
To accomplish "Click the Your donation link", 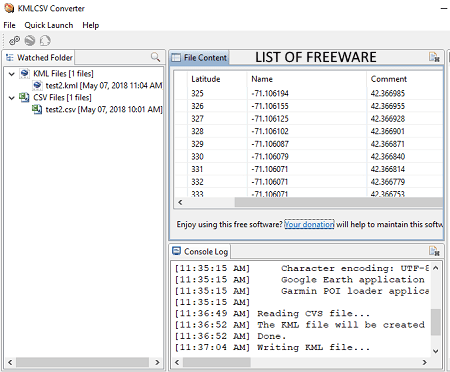I will [309, 224].
